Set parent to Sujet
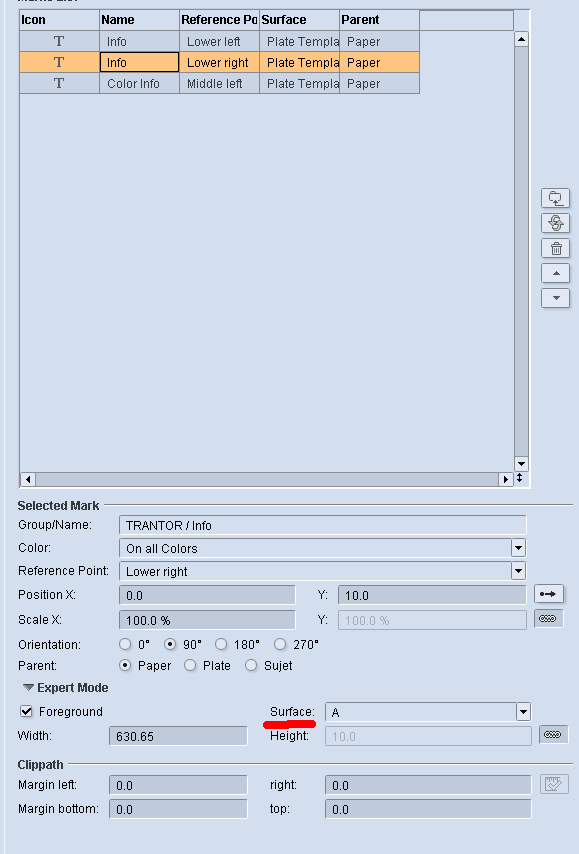This screenshot has width=579, height=854. click(x=251, y=666)
